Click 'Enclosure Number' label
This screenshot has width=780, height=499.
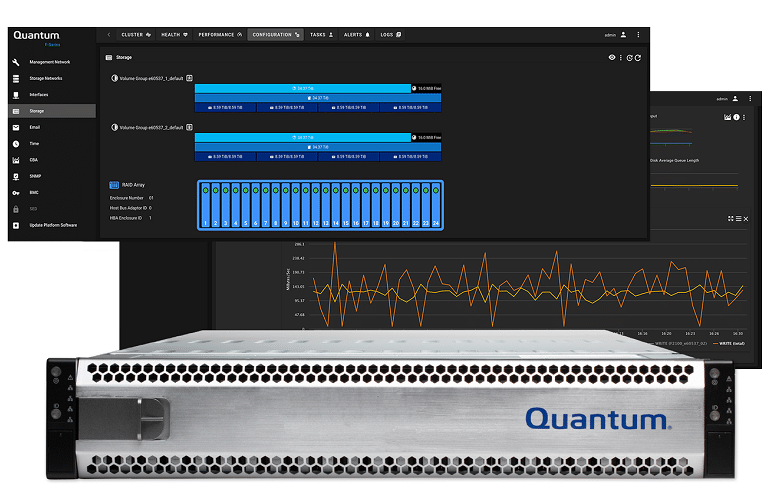(x=126, y=198)
